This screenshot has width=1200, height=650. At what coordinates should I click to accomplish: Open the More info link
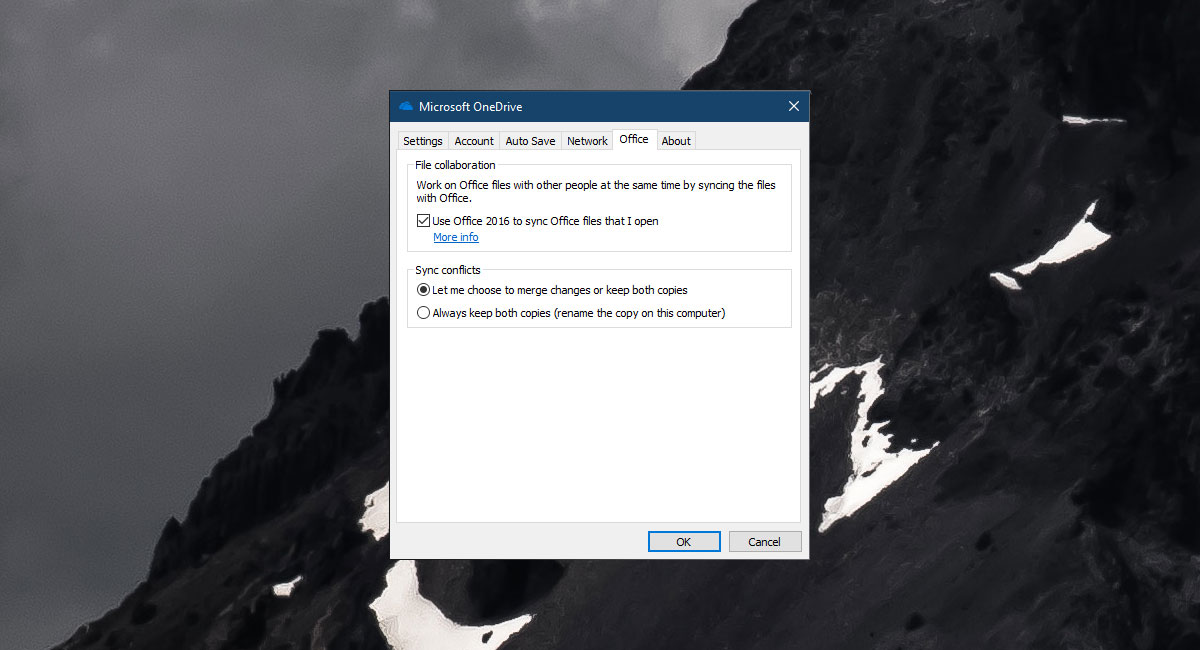(x=456, y=237)
